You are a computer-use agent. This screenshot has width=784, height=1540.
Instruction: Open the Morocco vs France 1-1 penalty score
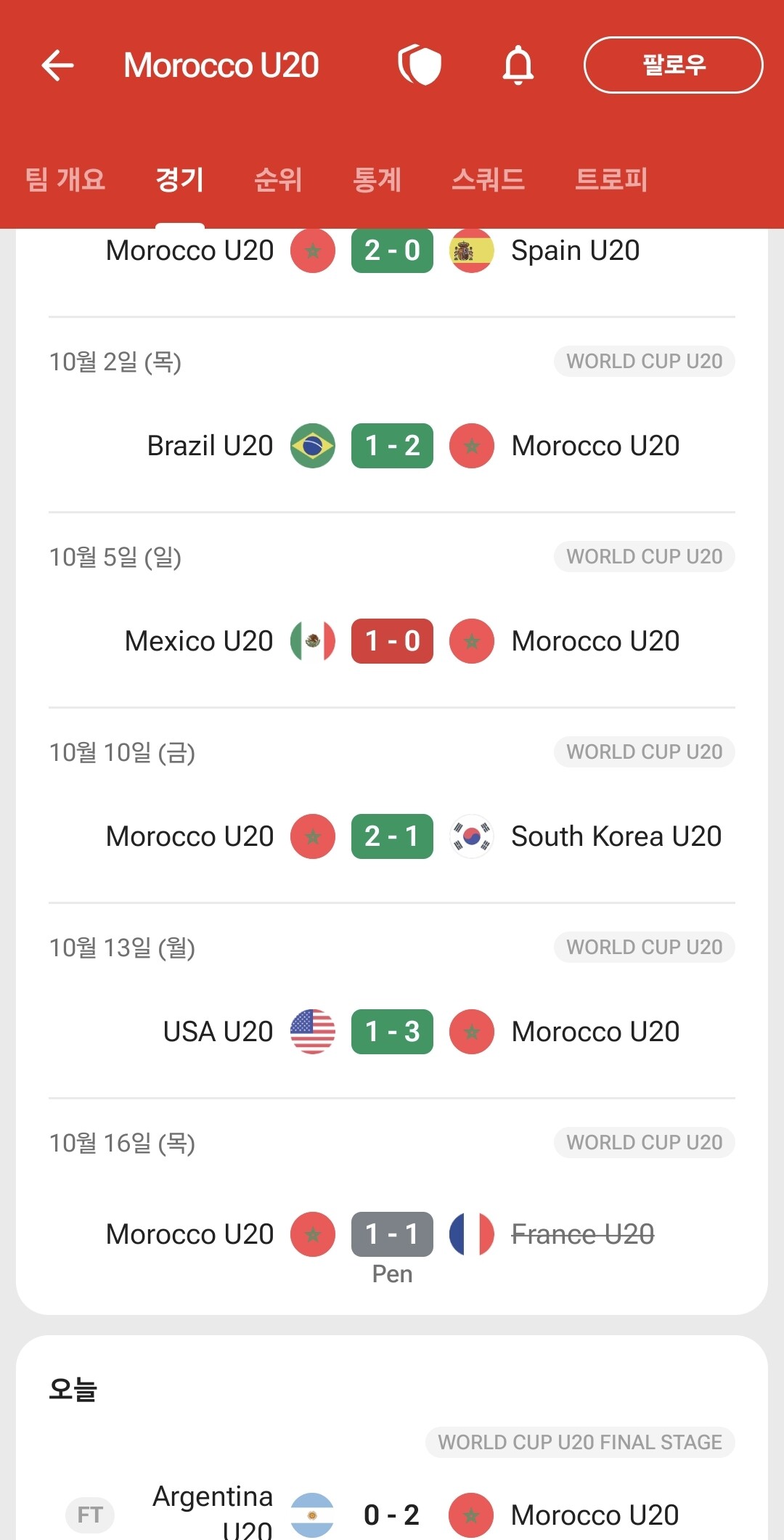pos(392,1234)
